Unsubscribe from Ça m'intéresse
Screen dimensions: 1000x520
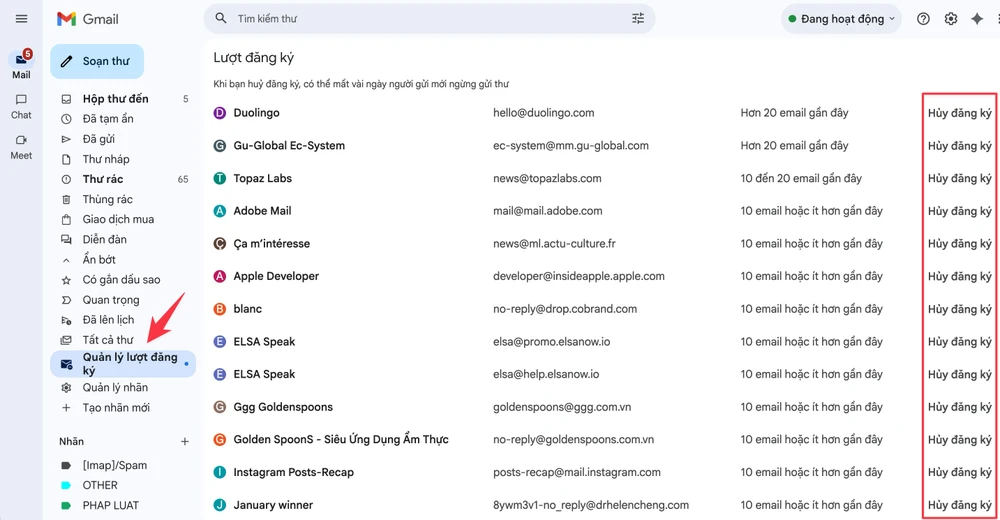point(960,244)
